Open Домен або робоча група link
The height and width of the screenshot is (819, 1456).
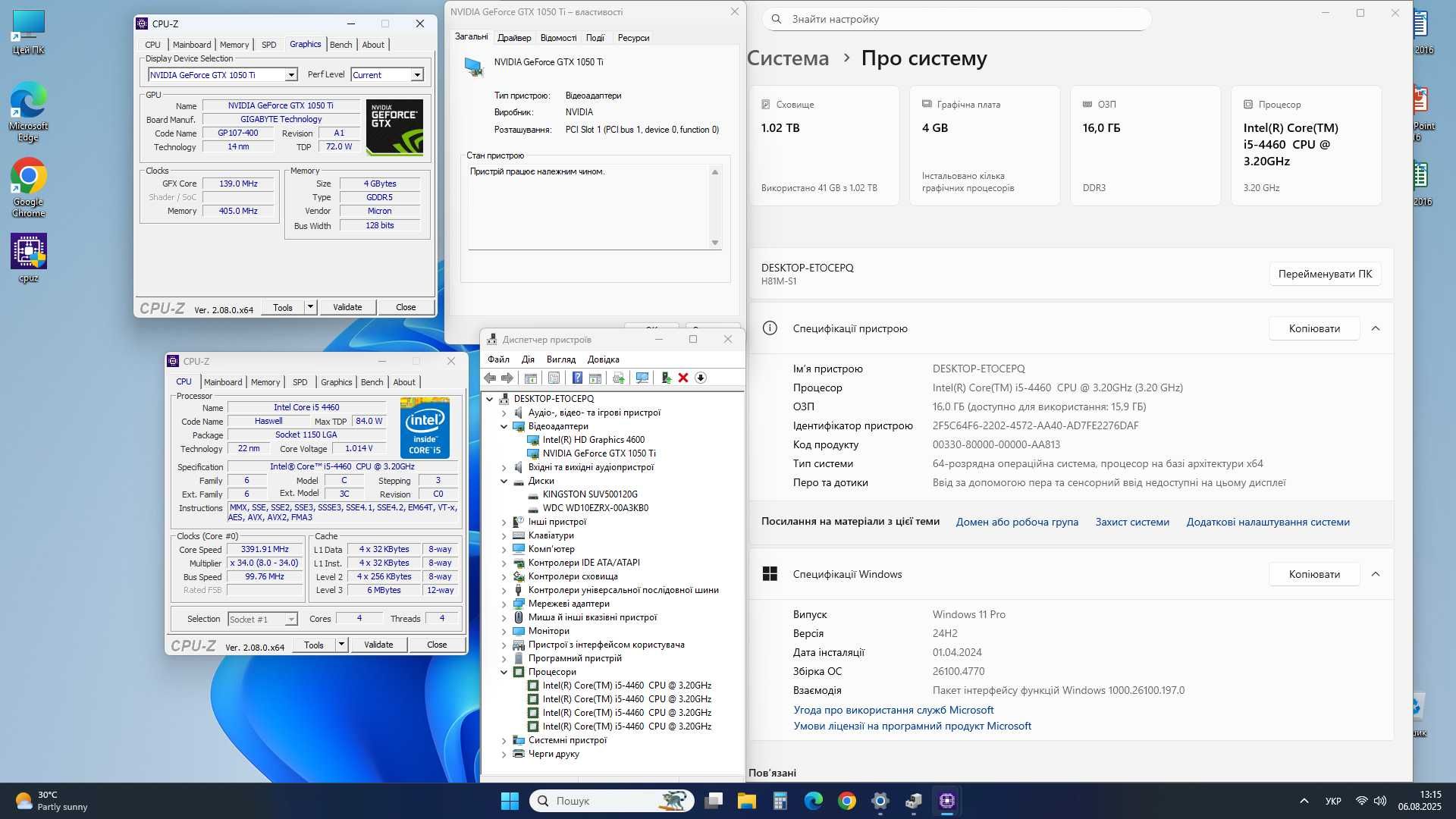tap(1017, 522)
